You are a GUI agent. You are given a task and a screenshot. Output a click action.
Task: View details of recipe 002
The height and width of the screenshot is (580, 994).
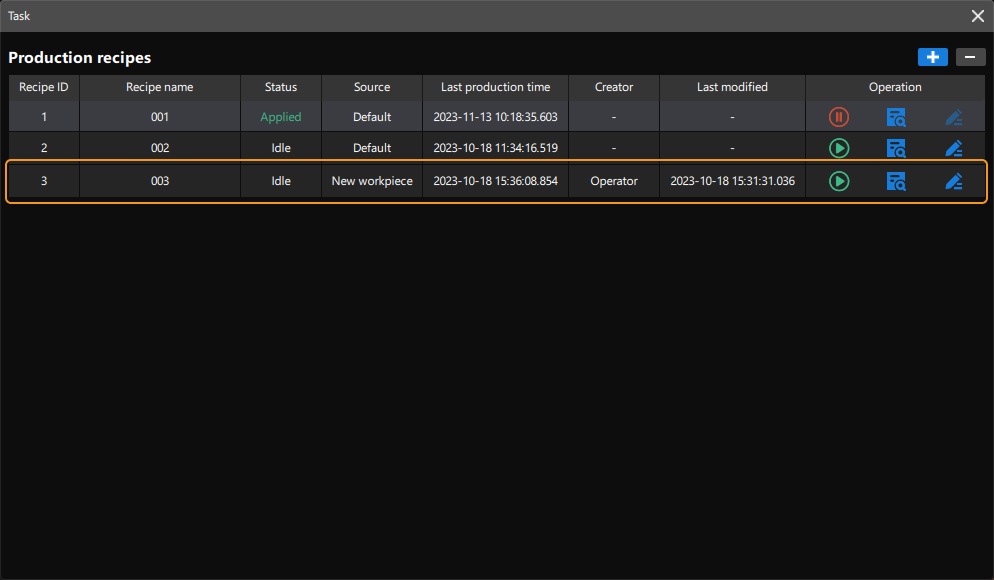click(896, 149)
